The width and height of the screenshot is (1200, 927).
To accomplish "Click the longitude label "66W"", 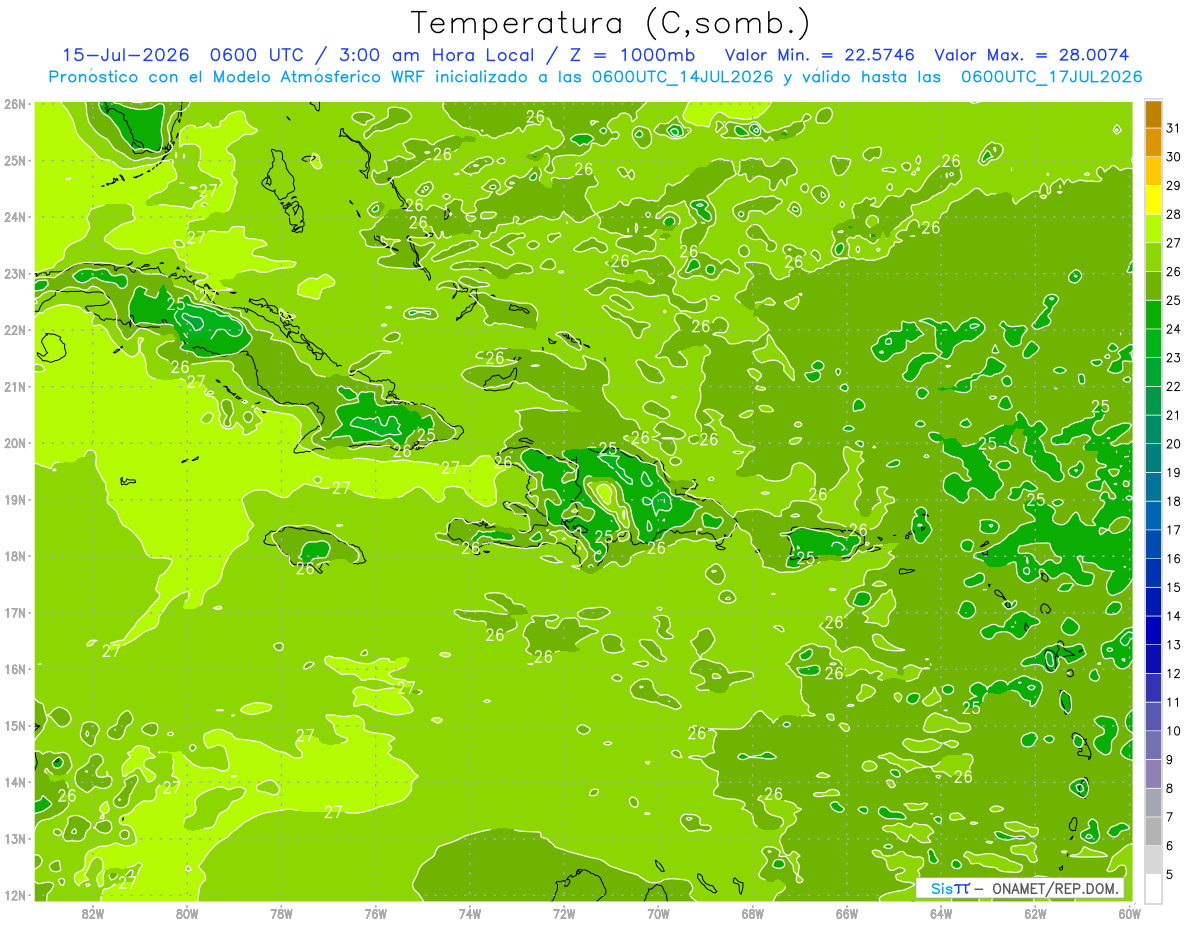I will tap(846, 913).
